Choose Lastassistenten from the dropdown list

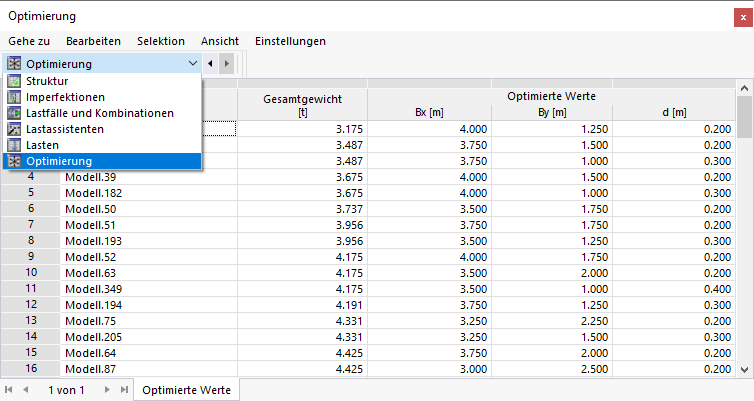(x=102, y=129)
